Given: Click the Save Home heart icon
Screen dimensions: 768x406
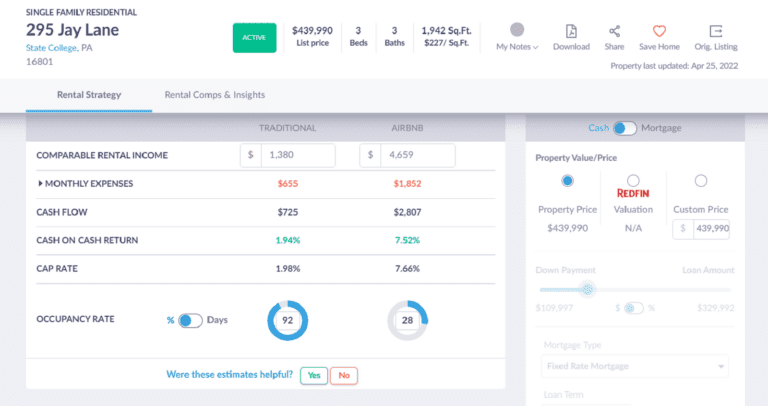Looking at the screenshot, I should click(659, 31).
